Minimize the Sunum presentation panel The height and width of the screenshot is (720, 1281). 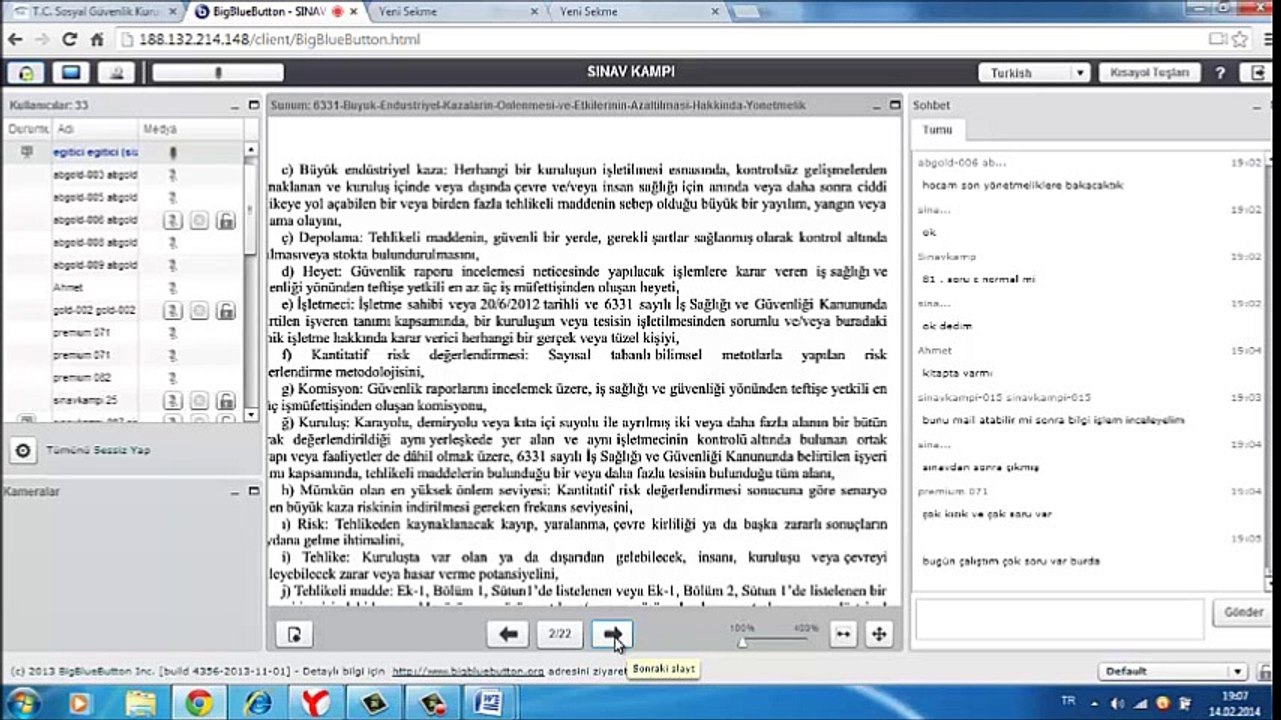point(879,105)
